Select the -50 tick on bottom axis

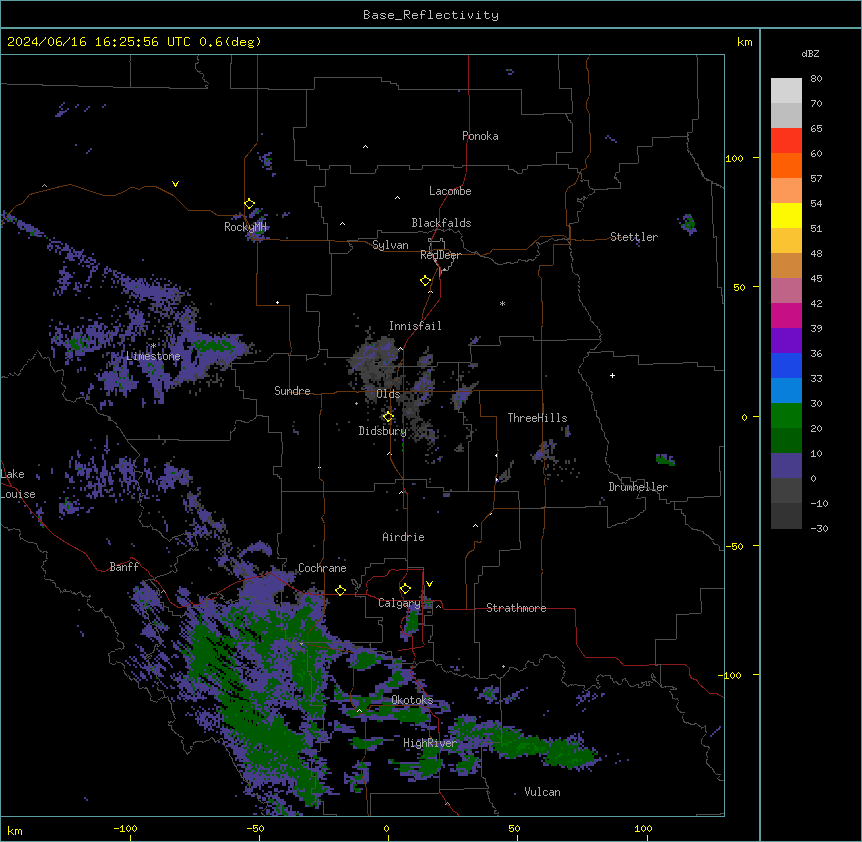pyautogui.click(x=255, y=828)
